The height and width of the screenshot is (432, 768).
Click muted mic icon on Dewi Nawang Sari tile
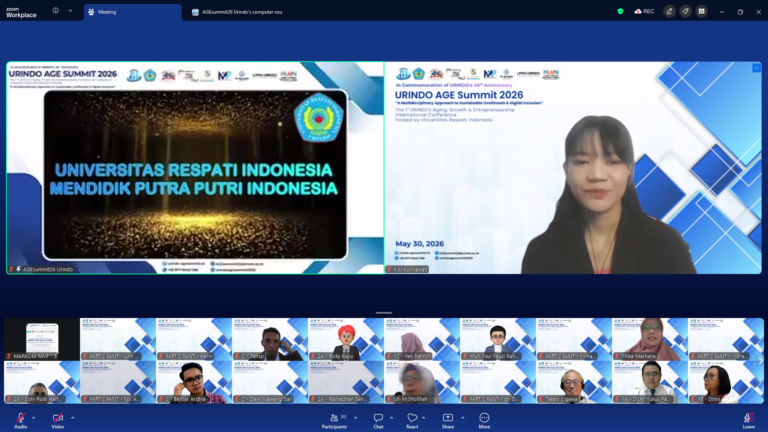tap(238, 399)
